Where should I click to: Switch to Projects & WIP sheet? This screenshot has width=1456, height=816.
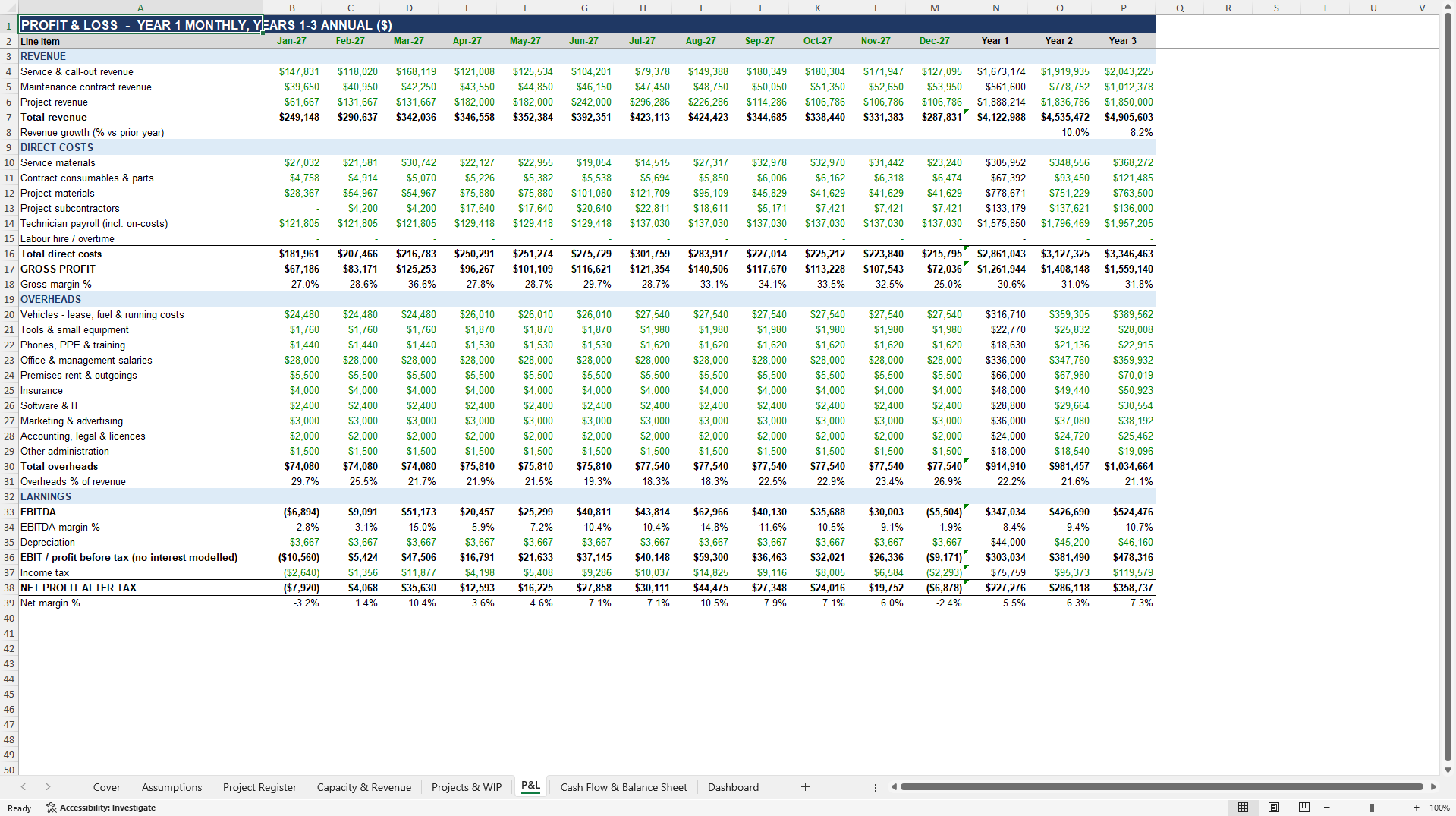coord(466,787)
